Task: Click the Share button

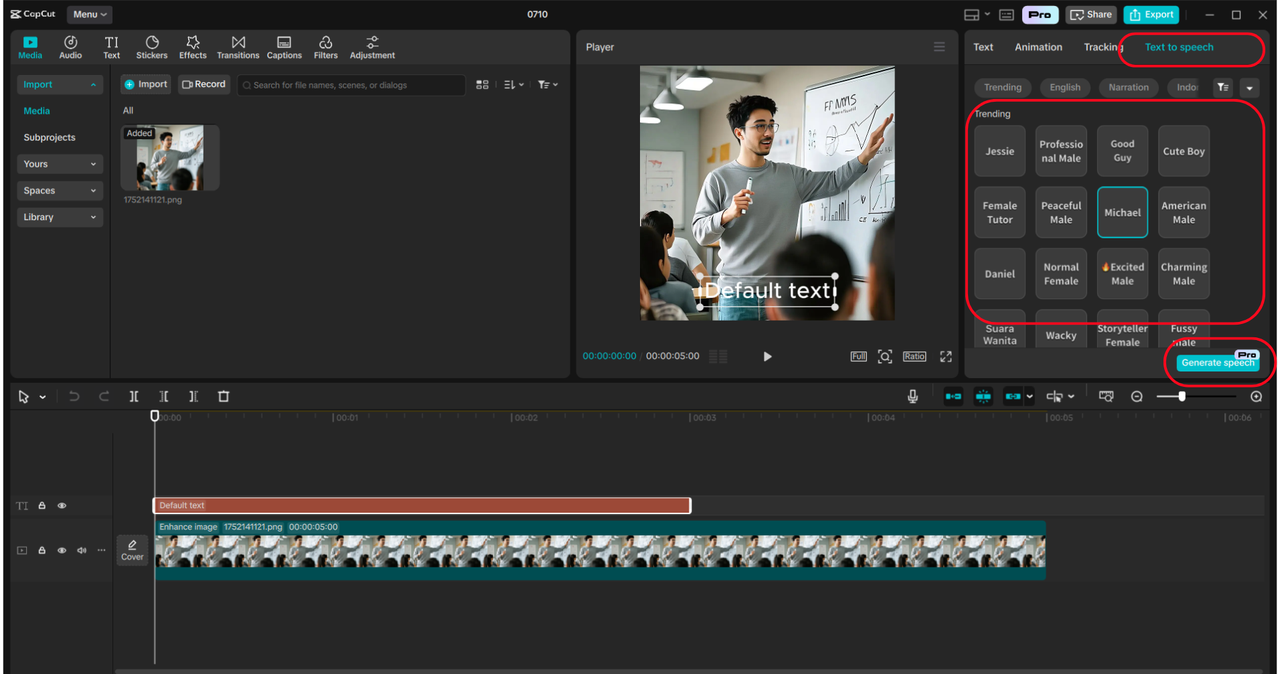Action: (x=1091, y=15)
